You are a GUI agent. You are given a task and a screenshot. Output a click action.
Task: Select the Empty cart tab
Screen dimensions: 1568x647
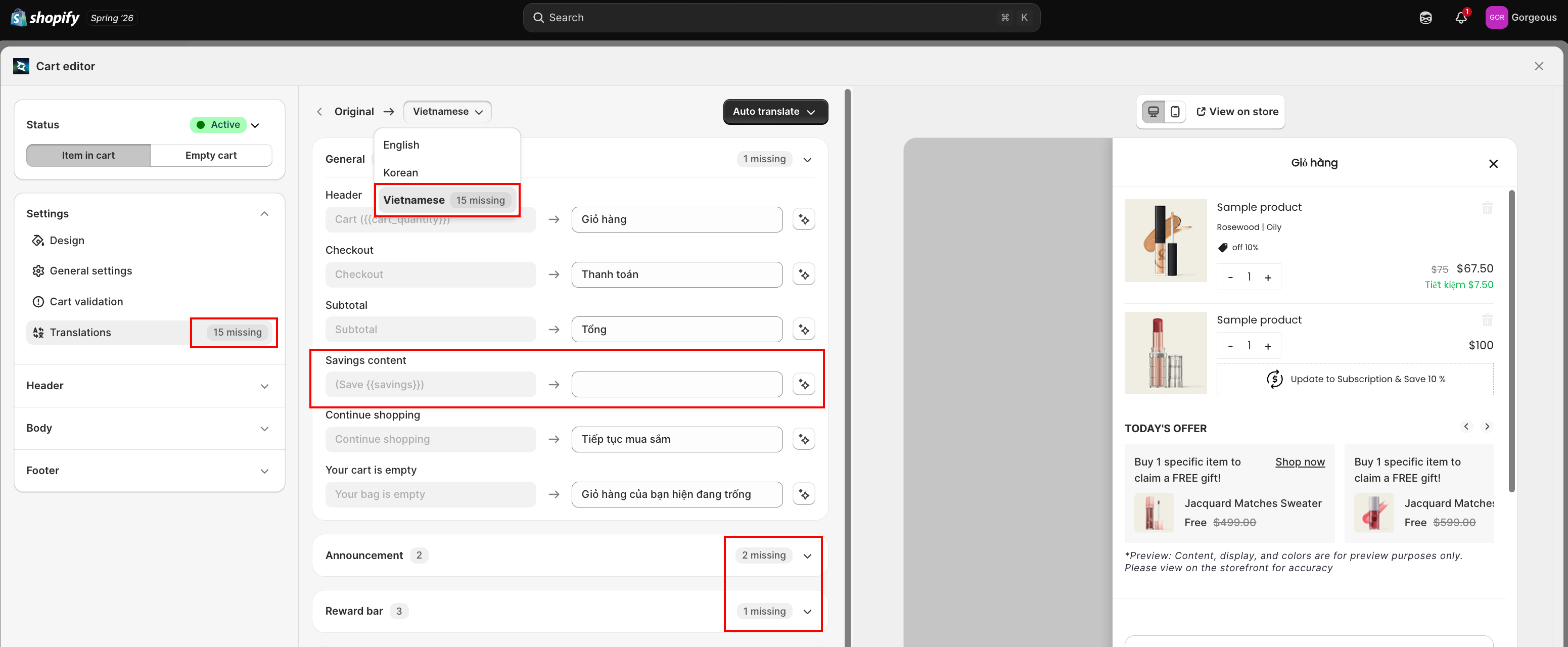tap(211, 155)
